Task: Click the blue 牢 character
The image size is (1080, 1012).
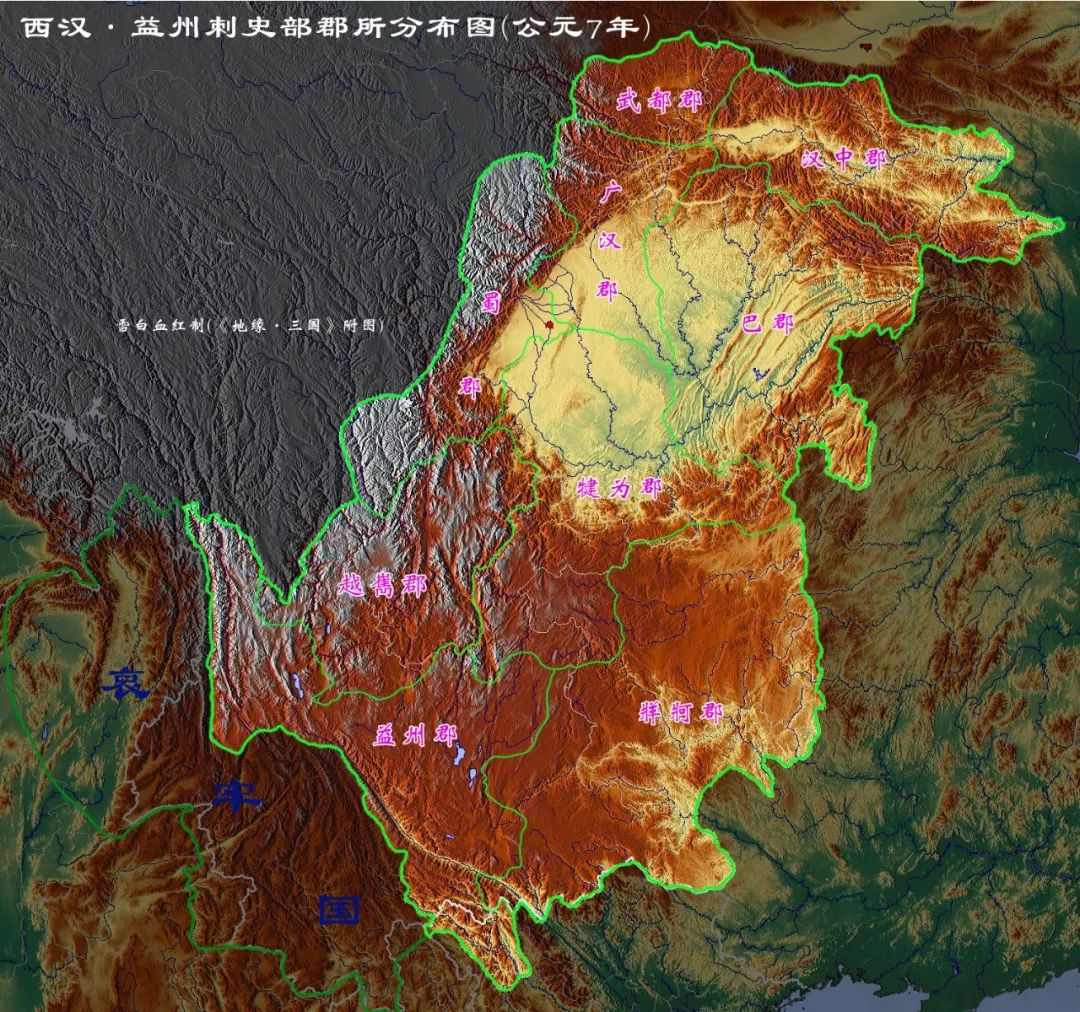Action: tap(236, 796)
